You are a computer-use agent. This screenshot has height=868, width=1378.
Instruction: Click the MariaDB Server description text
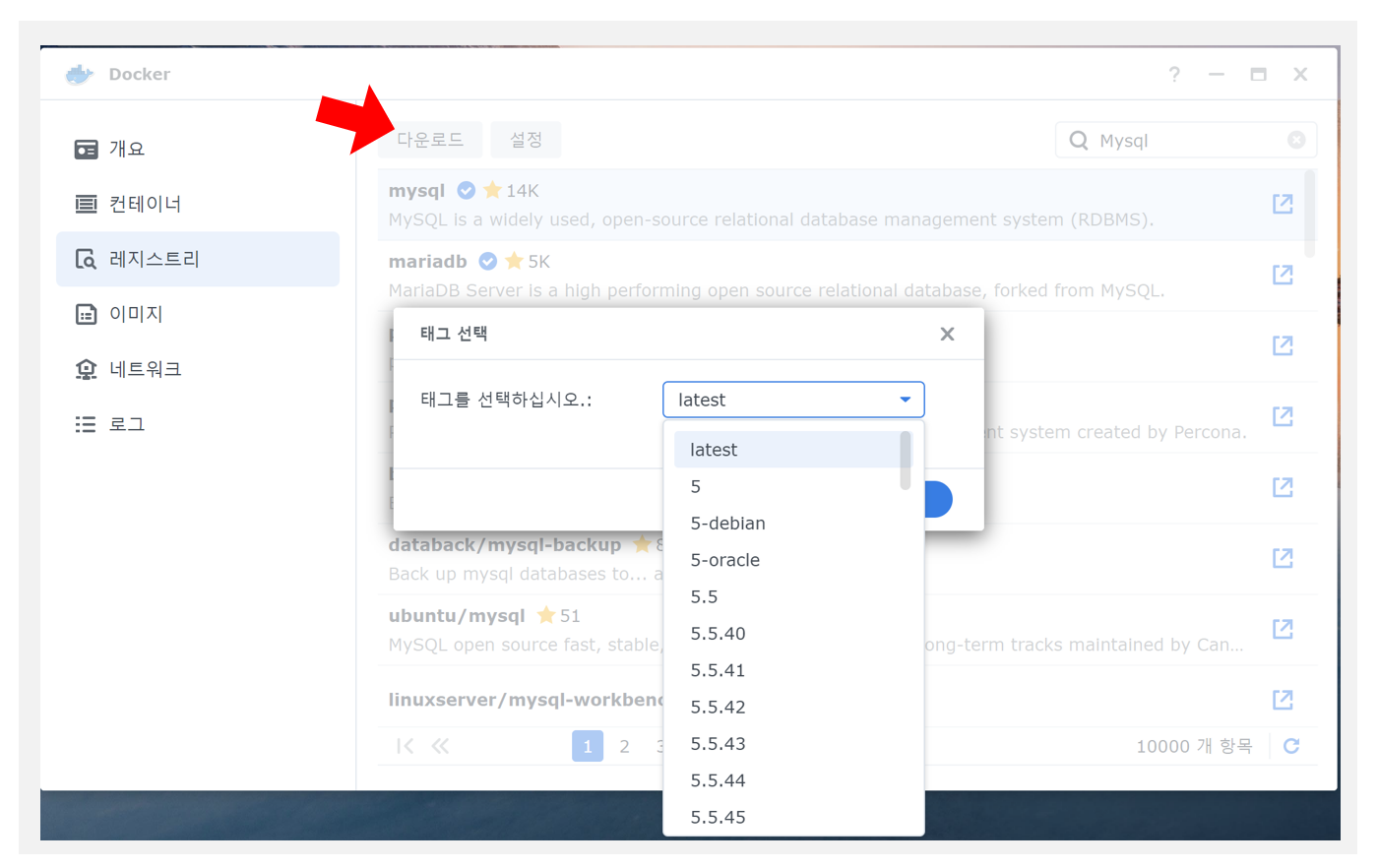777,290
